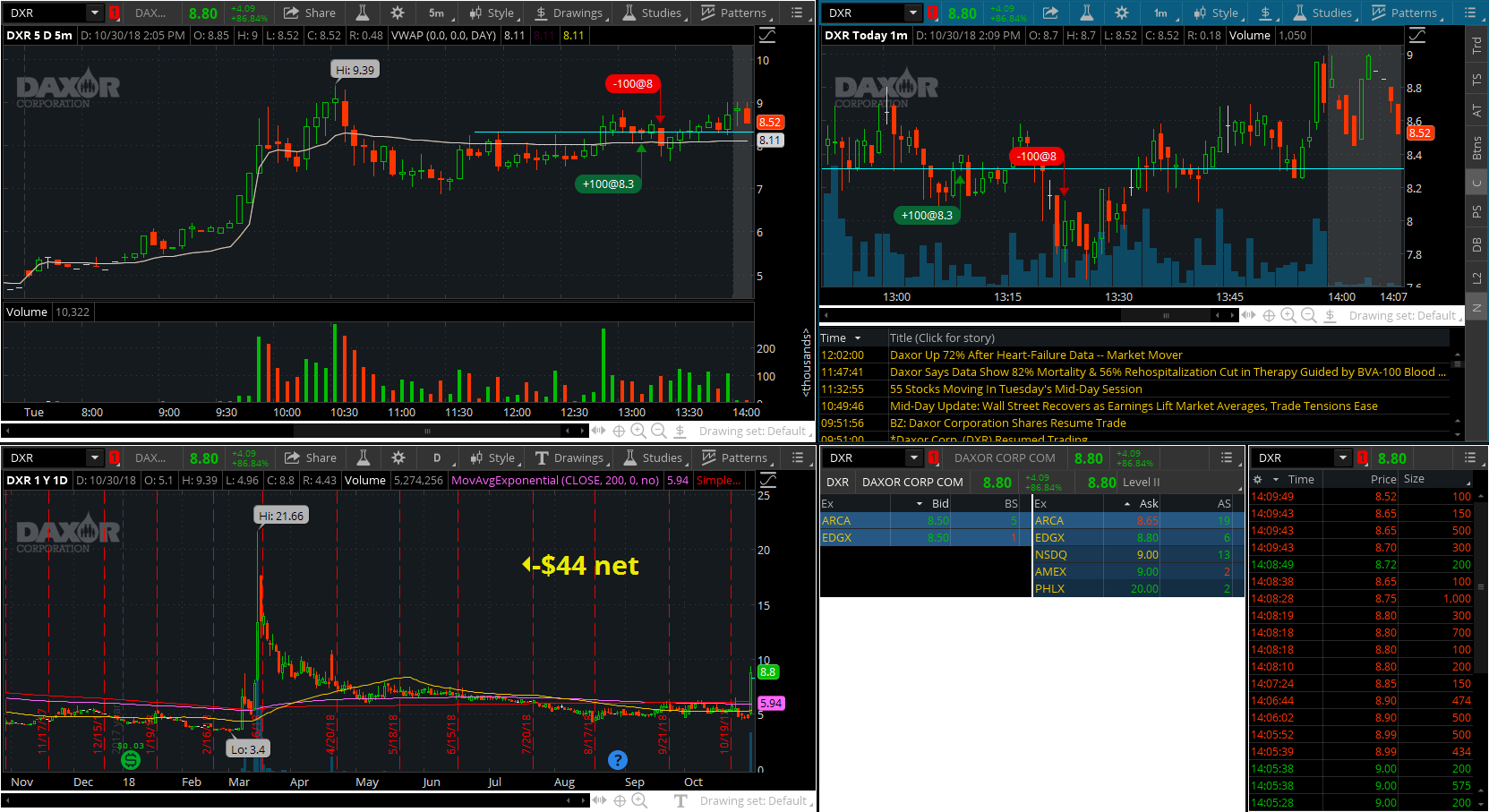Open the dollar drawings dropdown in 1m chart

coord(1267,13)
